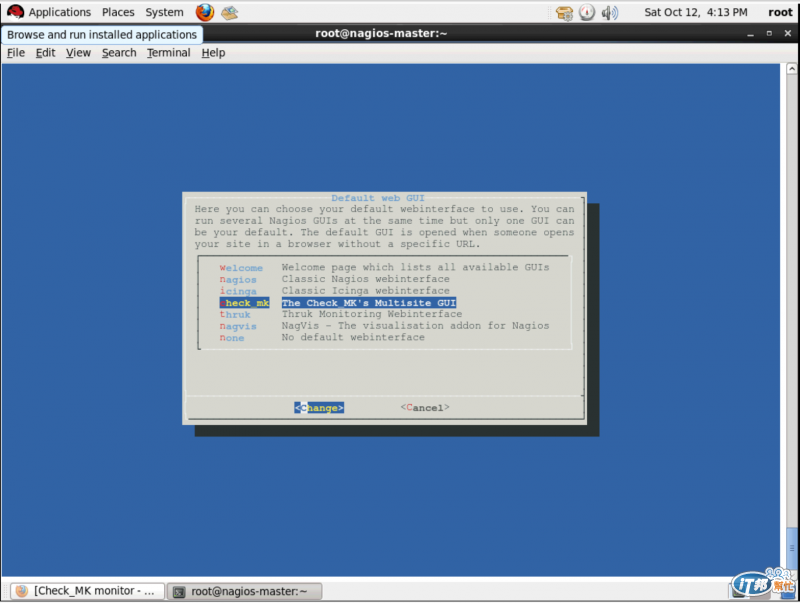The image size is (800, 603).
Task: Select the nagvis GUI option
Action: point(238,326)
